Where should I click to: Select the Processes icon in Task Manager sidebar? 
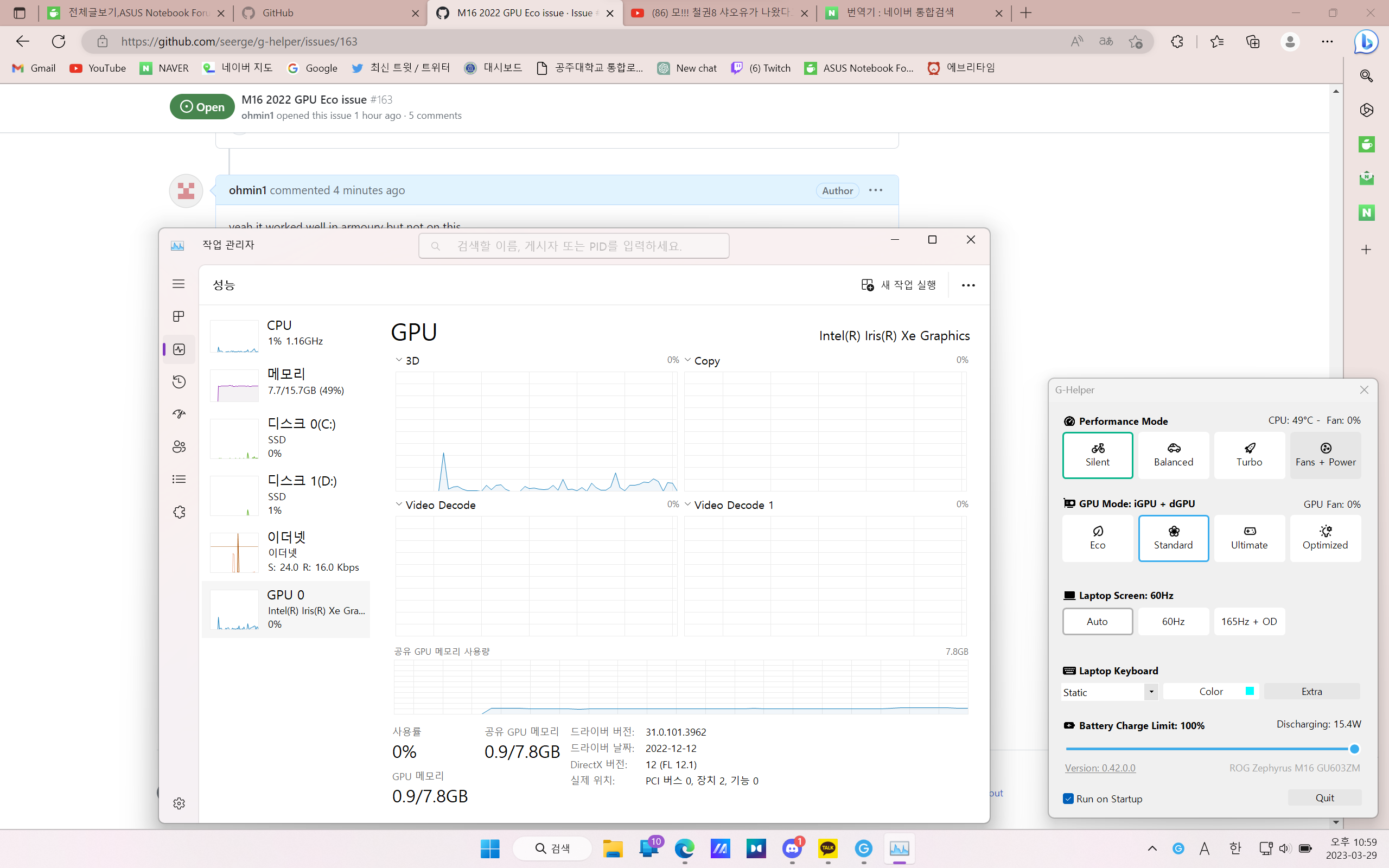(x=179, y=316)
